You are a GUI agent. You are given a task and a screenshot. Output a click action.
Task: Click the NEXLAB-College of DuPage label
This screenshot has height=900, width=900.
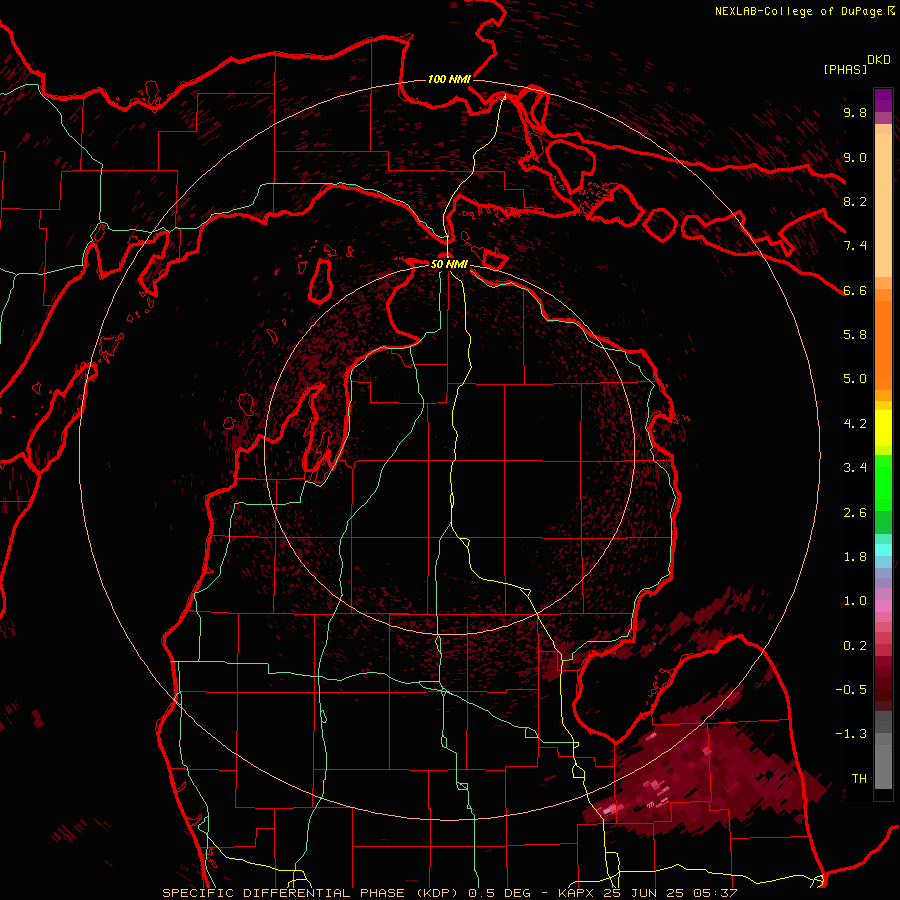tap(798, 11)
